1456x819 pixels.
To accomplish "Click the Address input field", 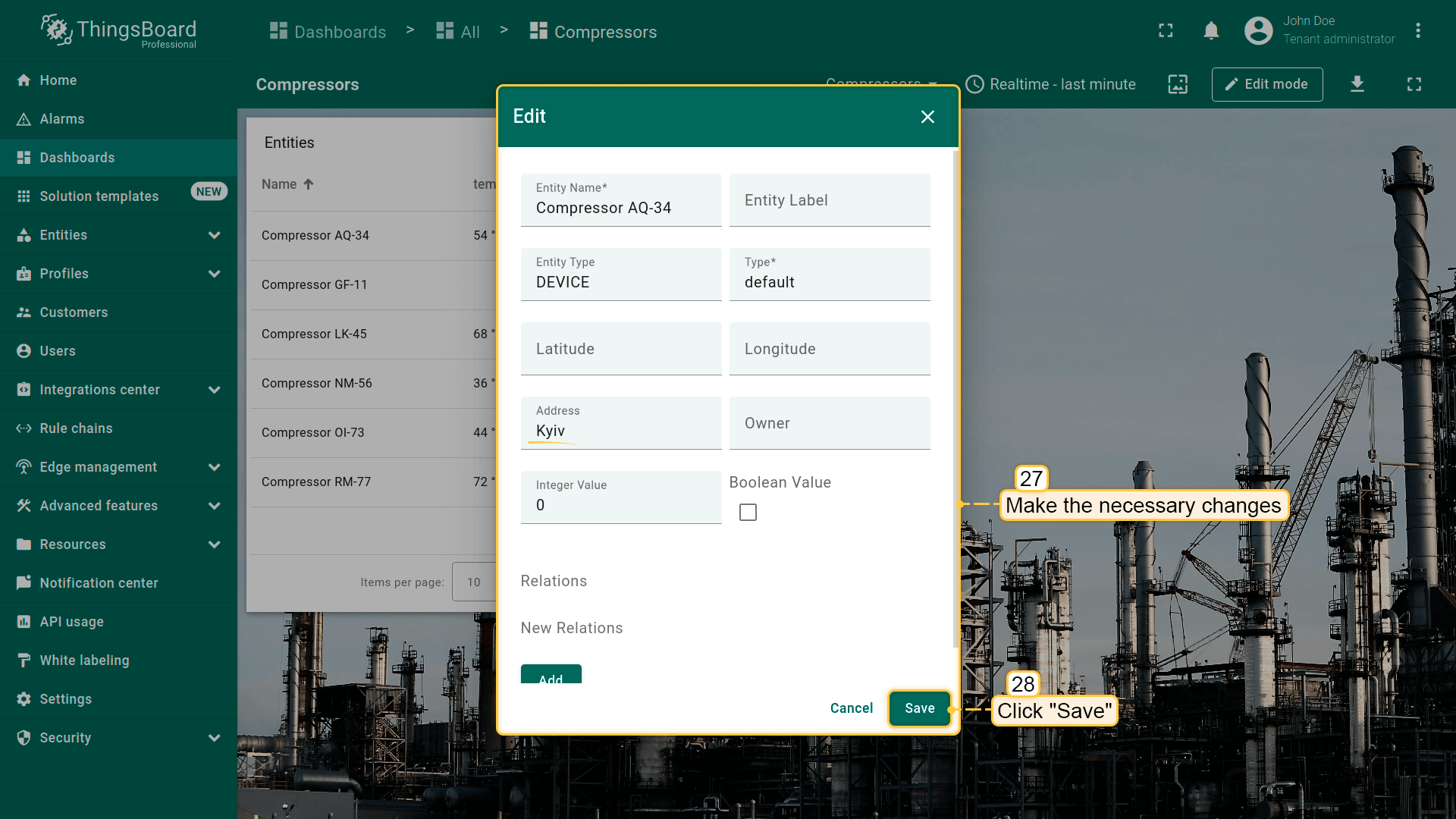I will 620,430.
